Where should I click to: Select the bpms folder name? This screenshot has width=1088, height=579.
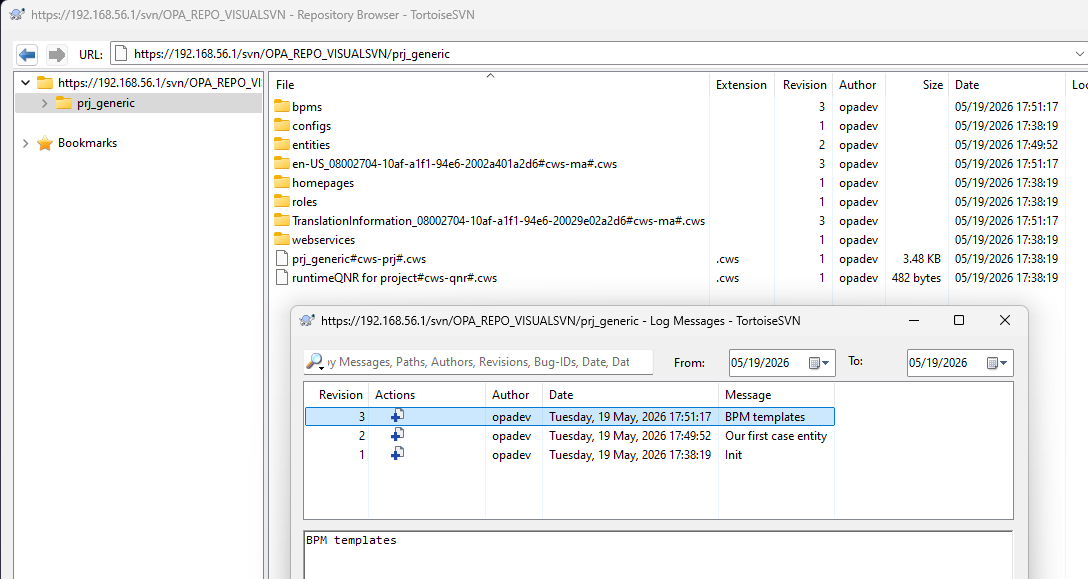(x=307, y=107)
